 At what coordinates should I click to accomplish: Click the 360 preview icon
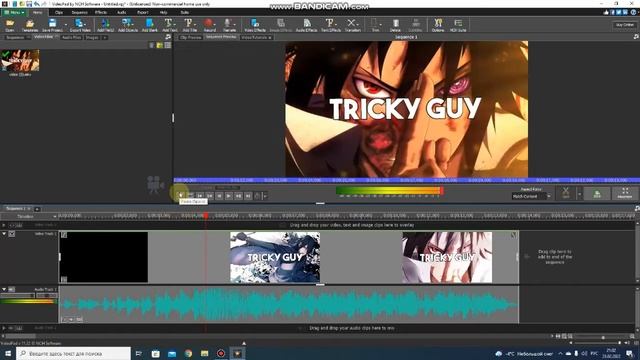click(x=597, y=193)
